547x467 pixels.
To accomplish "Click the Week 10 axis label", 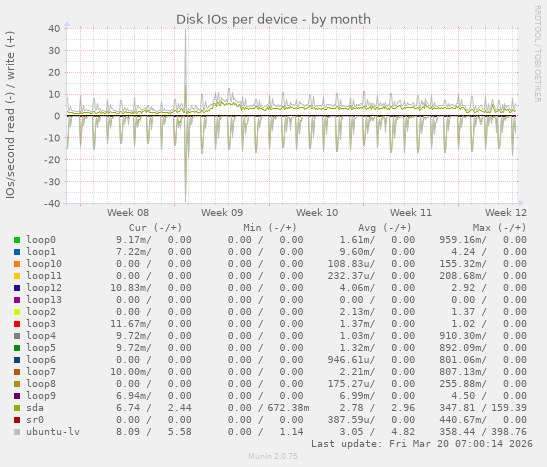I will [x=317, y=212].
